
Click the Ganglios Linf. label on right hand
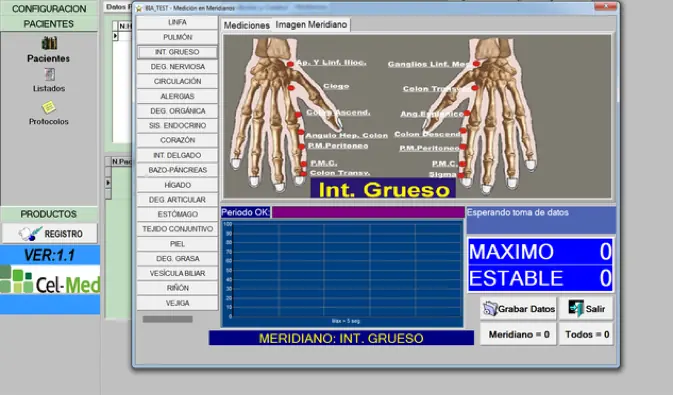(x=429, y=64)
